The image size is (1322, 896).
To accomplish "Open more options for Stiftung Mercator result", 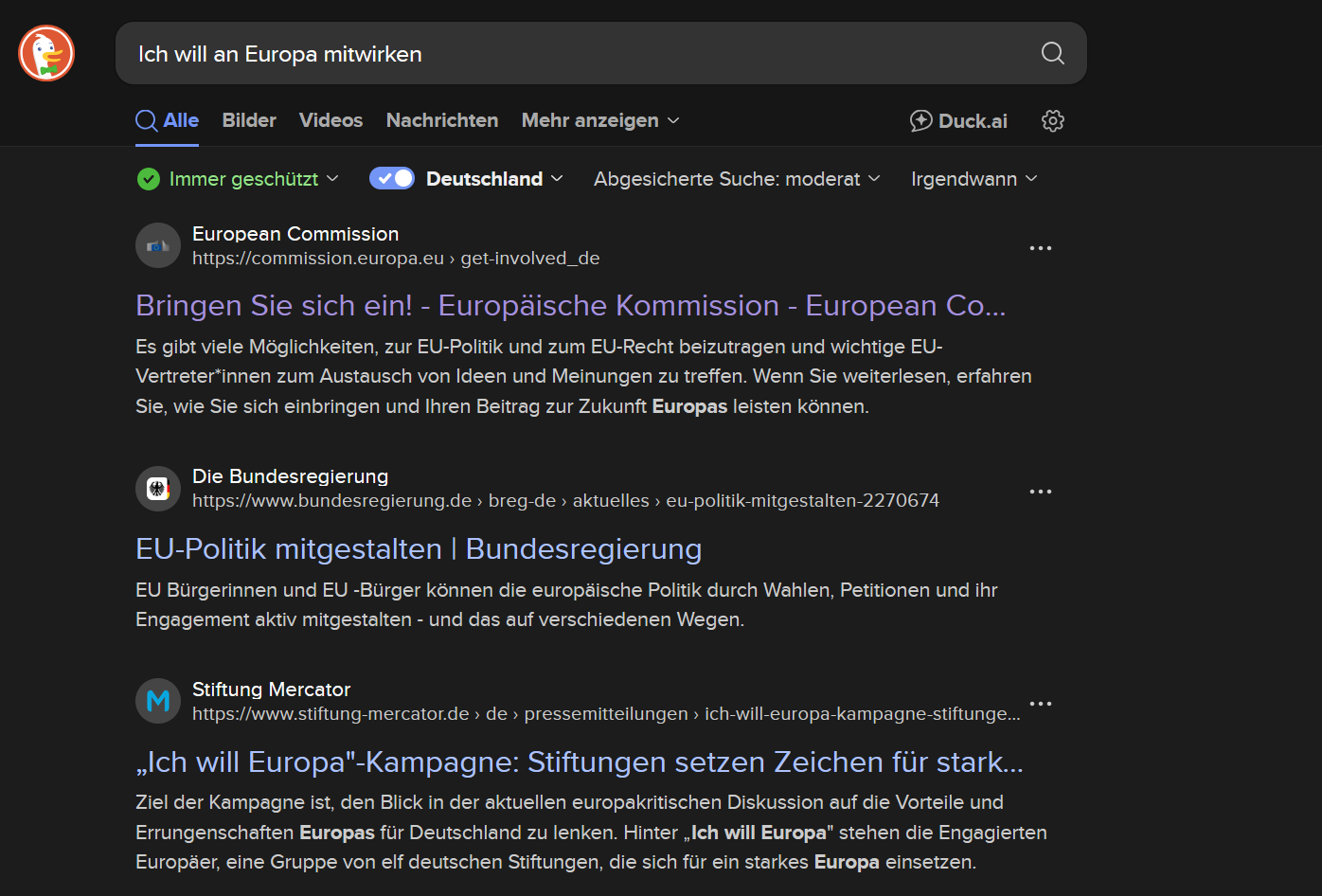I will click(x=1040, y=704).
